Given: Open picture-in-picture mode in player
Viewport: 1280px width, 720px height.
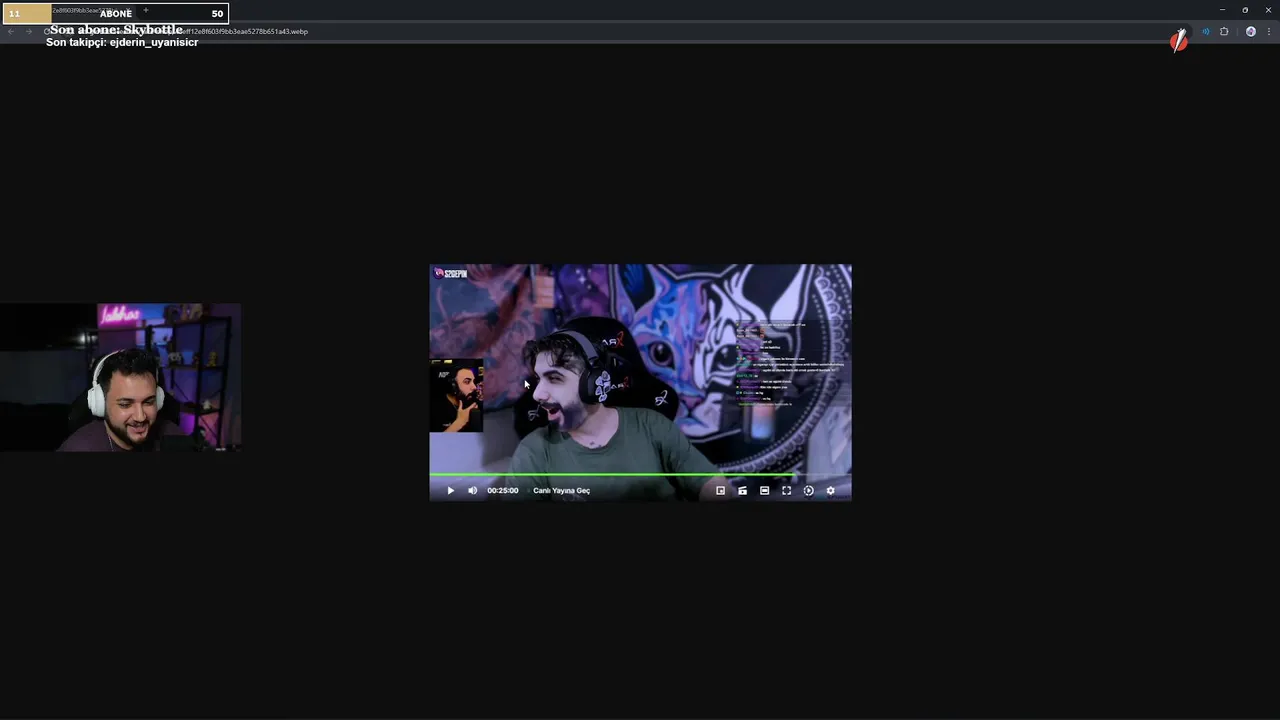Looking at the screenshot, I should (x=720, y=491).
